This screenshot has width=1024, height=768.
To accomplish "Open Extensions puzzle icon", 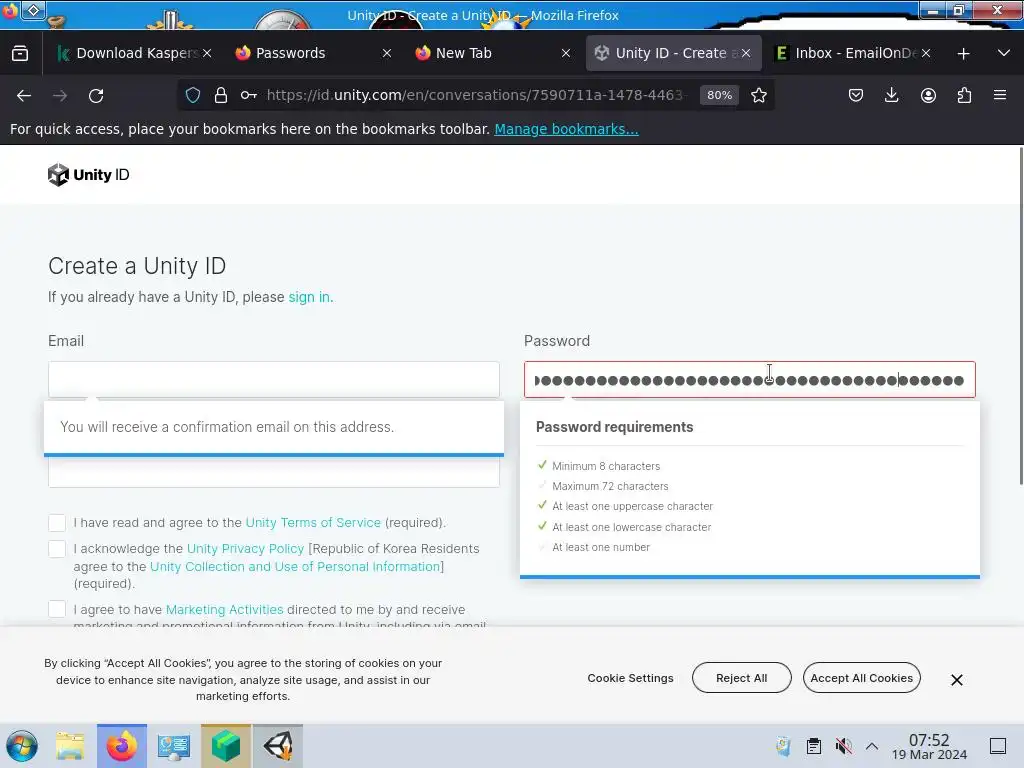I will [x=964, y=95].
